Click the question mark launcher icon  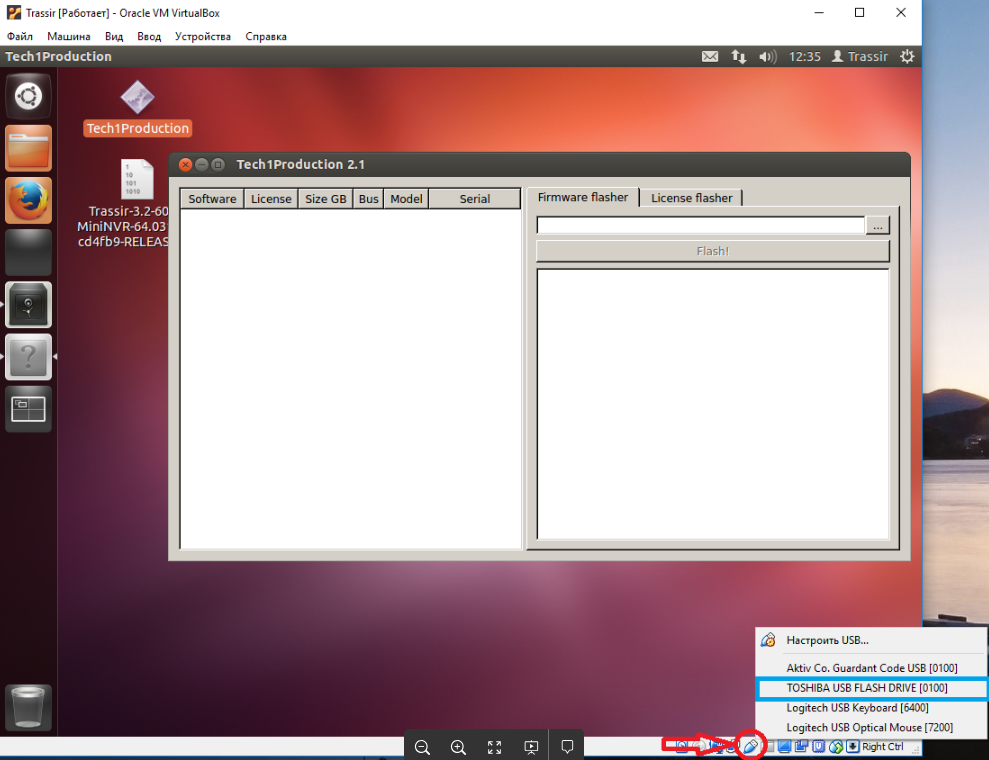(x=28, y=357)
